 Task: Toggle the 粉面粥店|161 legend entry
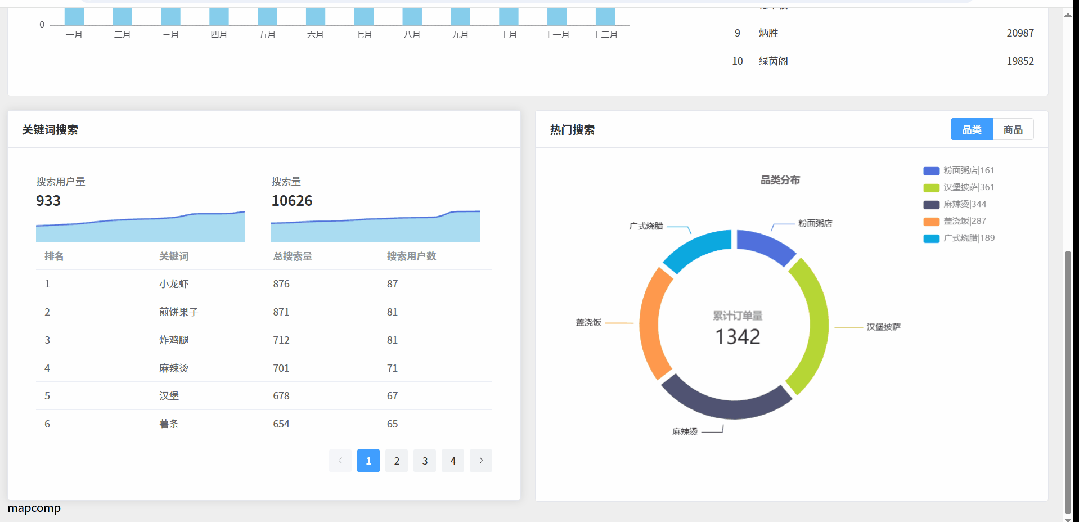click(959, 170)
